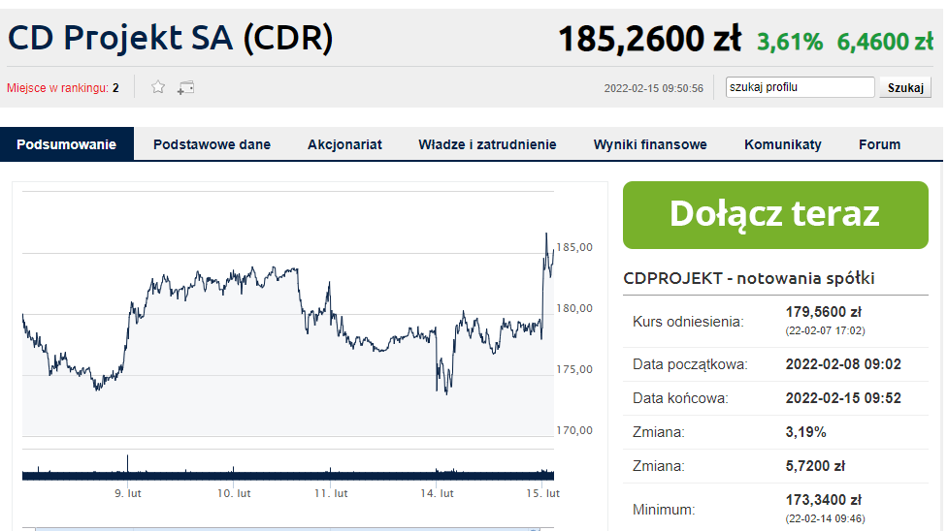Add company to favorites with star icon
Viewport: 948px width, 531px height.
point(158,88)
